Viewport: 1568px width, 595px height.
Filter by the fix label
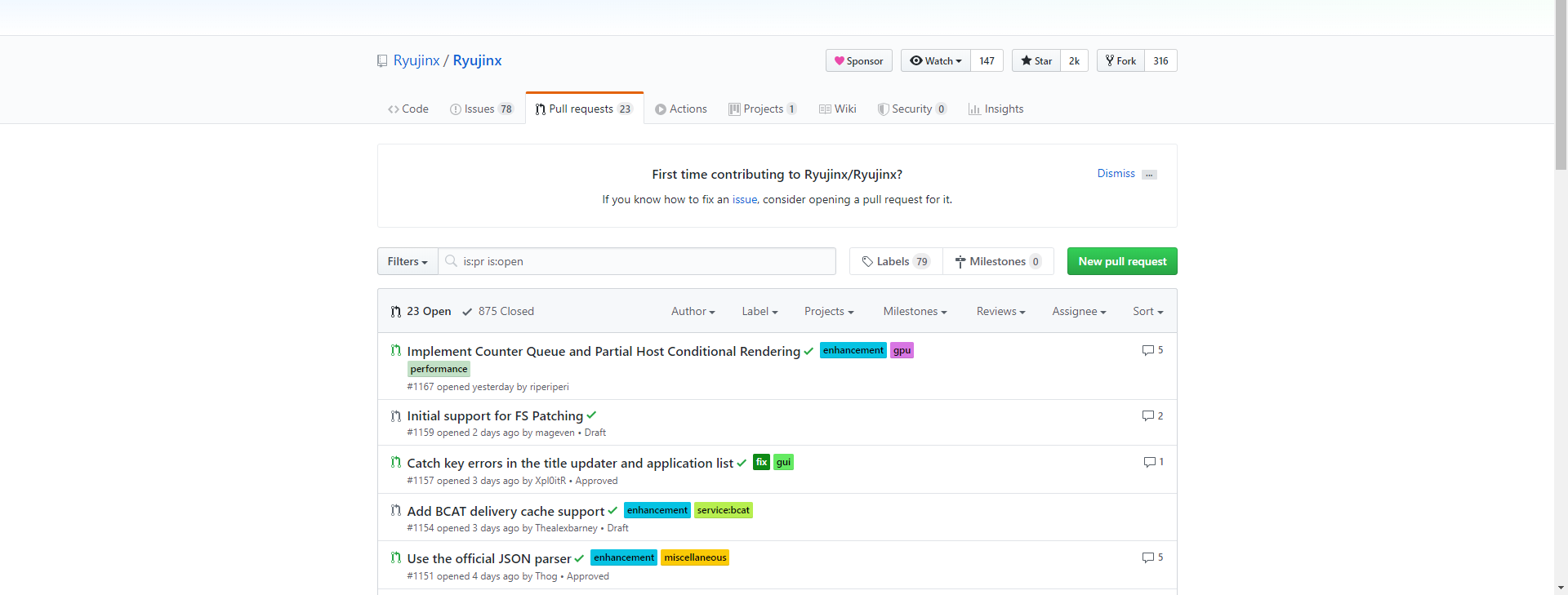(x=761, y=462)
